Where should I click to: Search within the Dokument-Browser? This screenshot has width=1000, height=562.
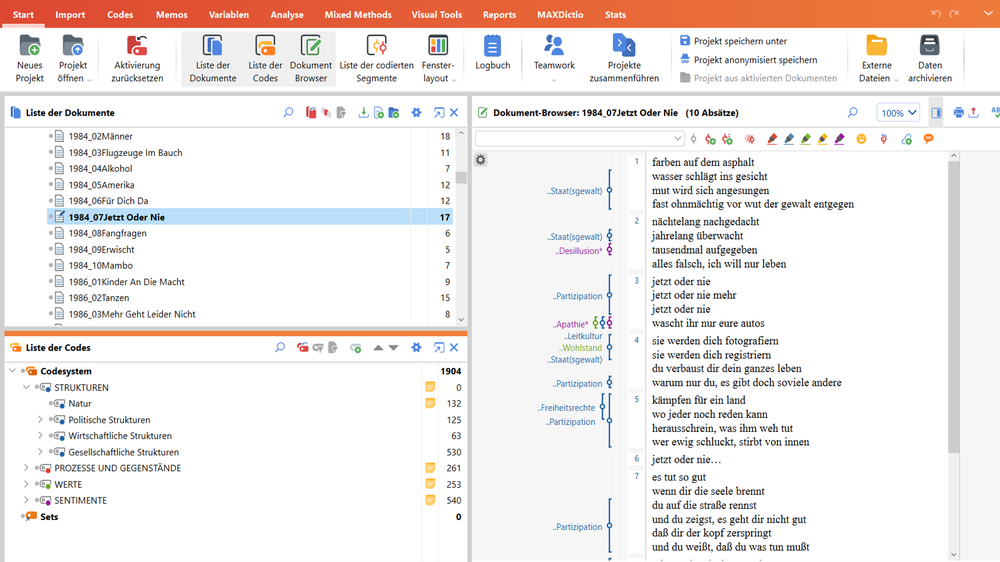click(x=853, y=113)
